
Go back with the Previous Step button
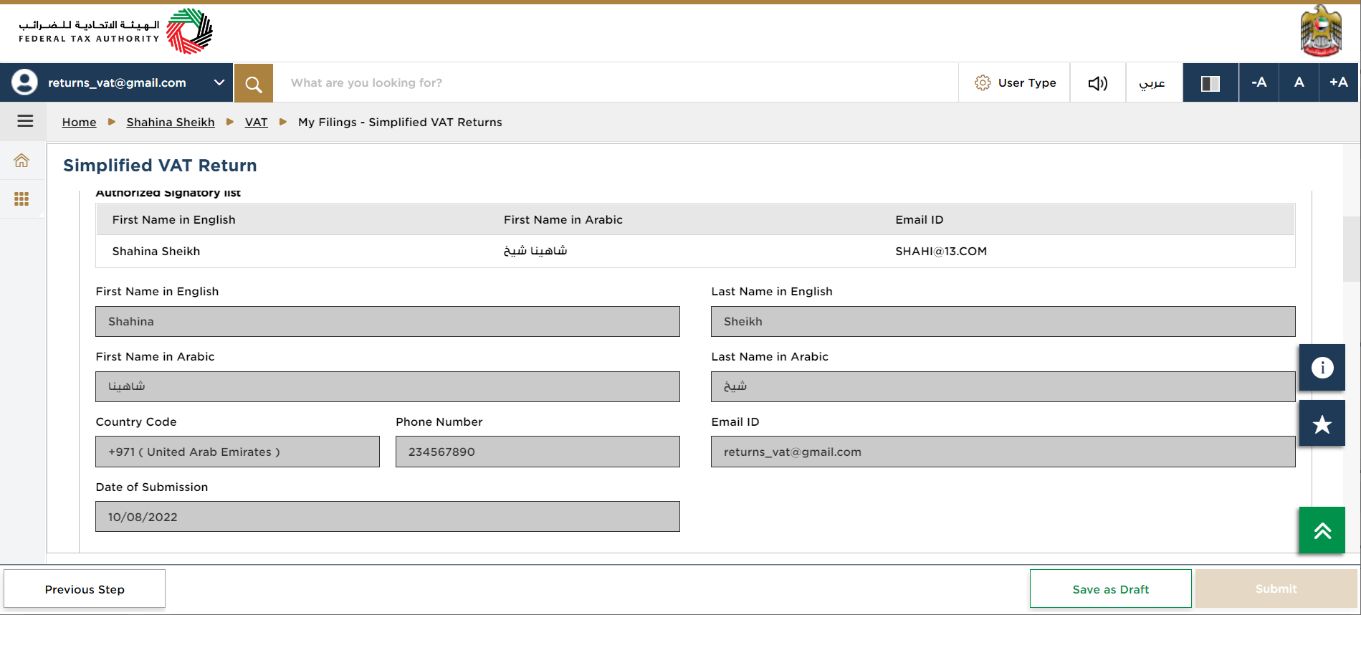click(85, 589)
